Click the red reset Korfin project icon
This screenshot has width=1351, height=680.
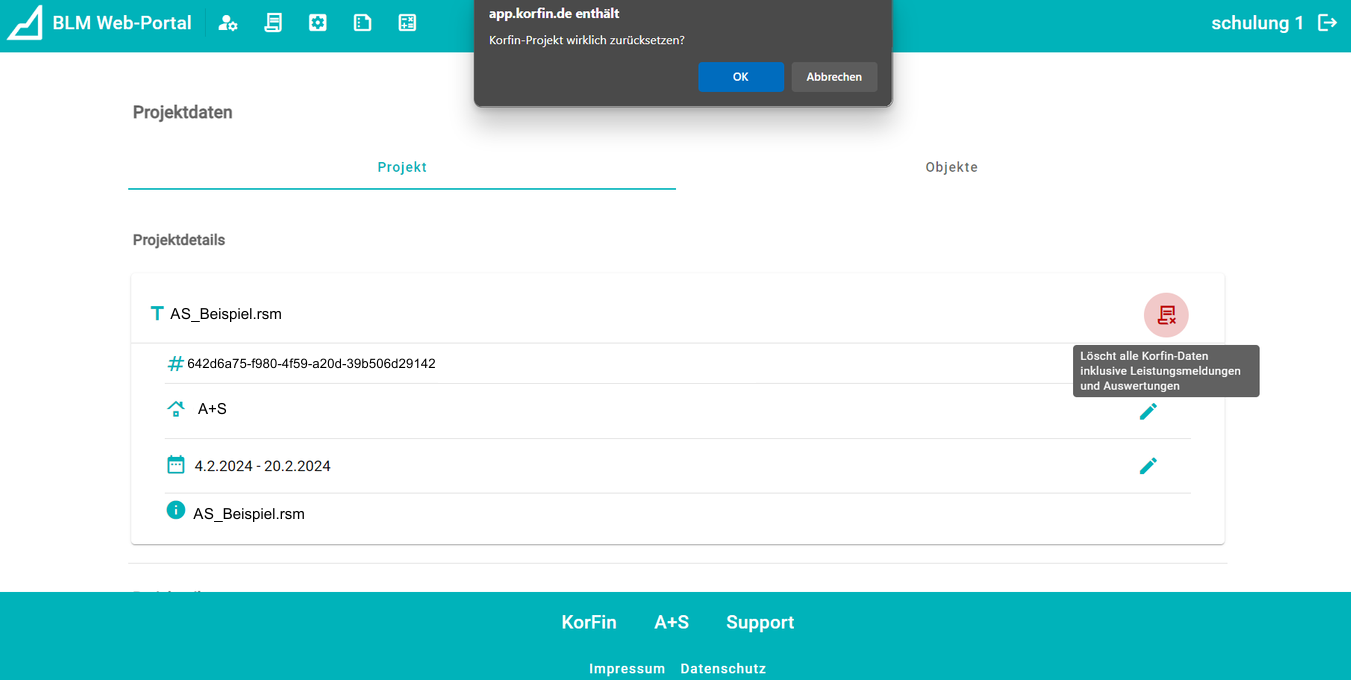[1166, 315]
